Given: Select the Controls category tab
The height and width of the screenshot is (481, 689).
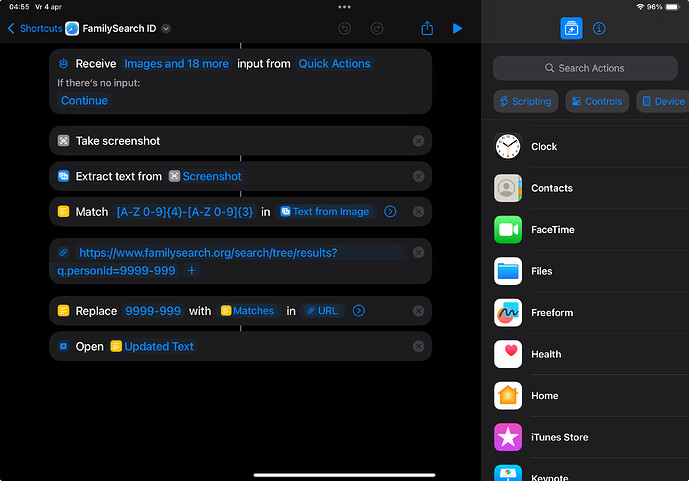Looking at the screenshot, I should [x=597, y=101].
